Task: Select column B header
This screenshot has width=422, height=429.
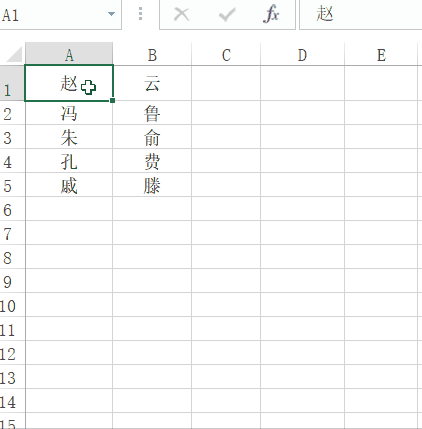Action: (x=152, y=54)
